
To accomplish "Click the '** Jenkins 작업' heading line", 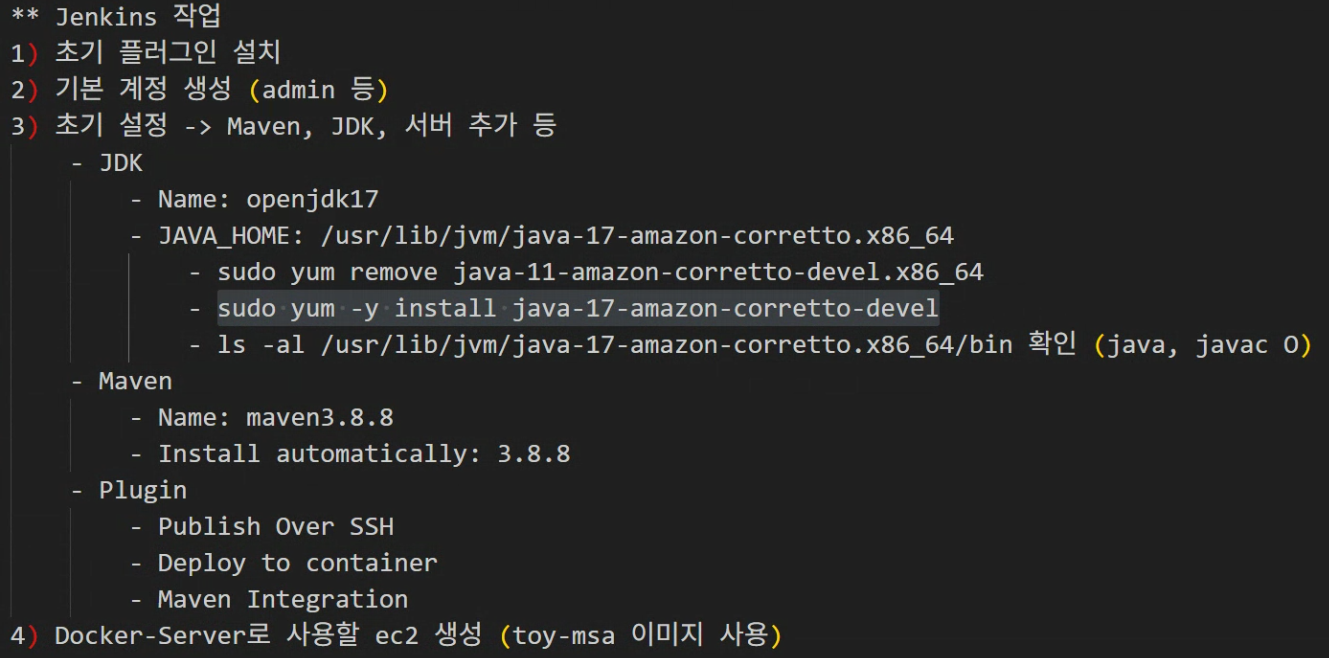I will tap(116, 17).
